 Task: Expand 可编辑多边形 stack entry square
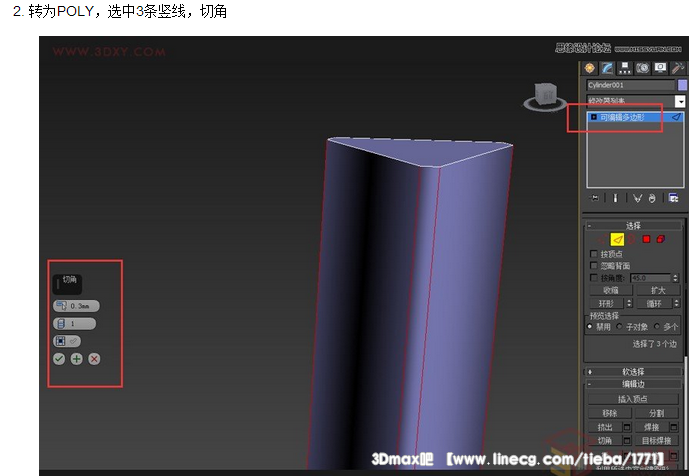coord(594,117)
